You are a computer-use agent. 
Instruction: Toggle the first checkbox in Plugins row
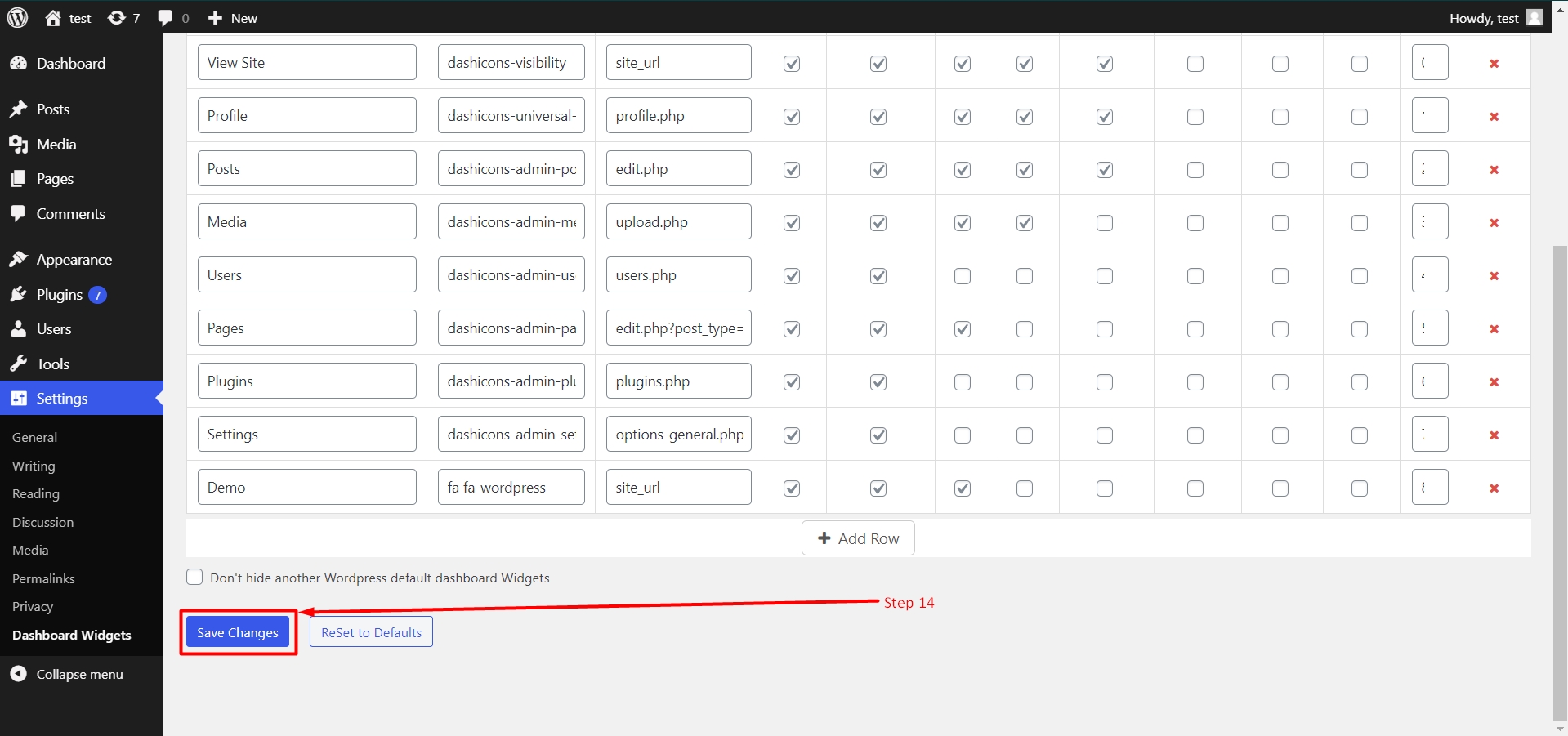[792, 381]
